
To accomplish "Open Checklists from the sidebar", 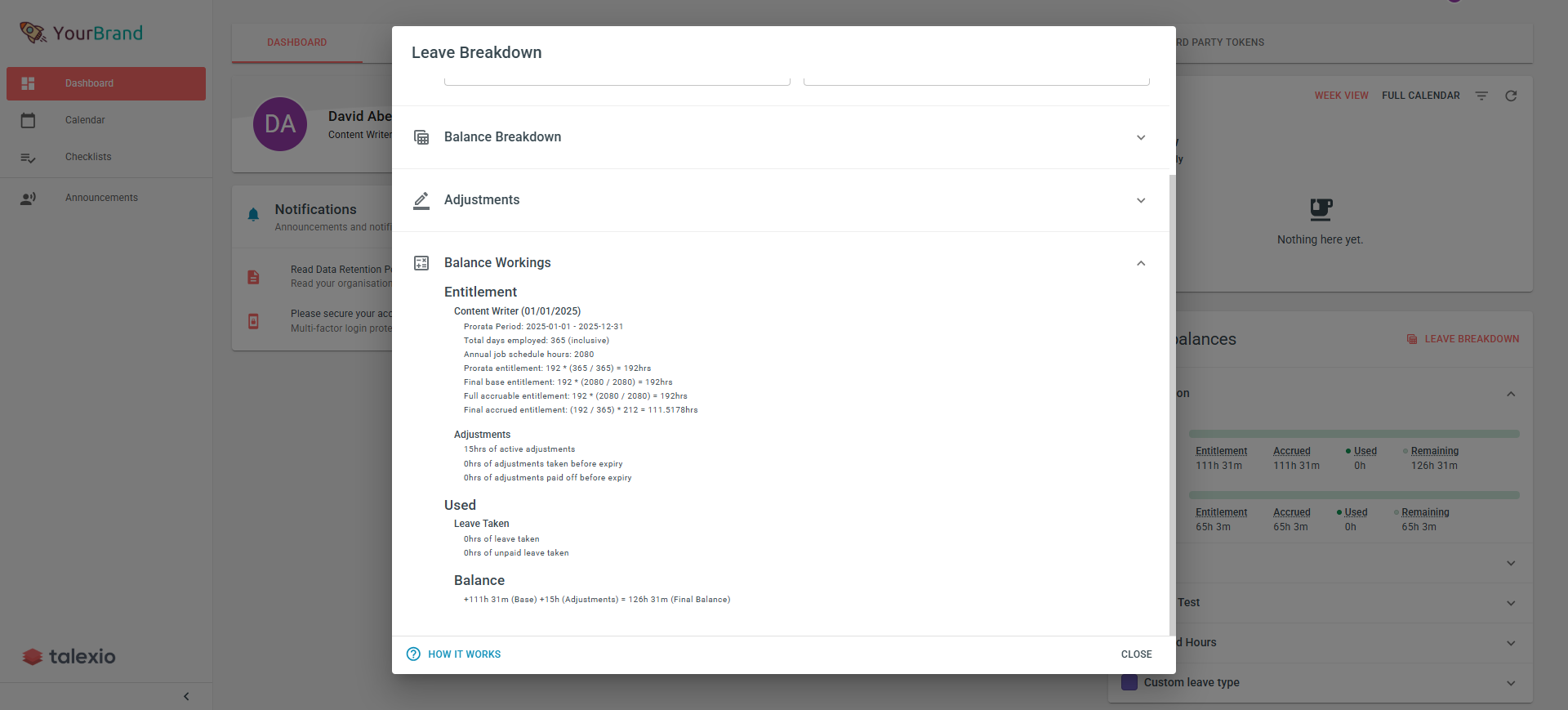I will tap(88, 157).
